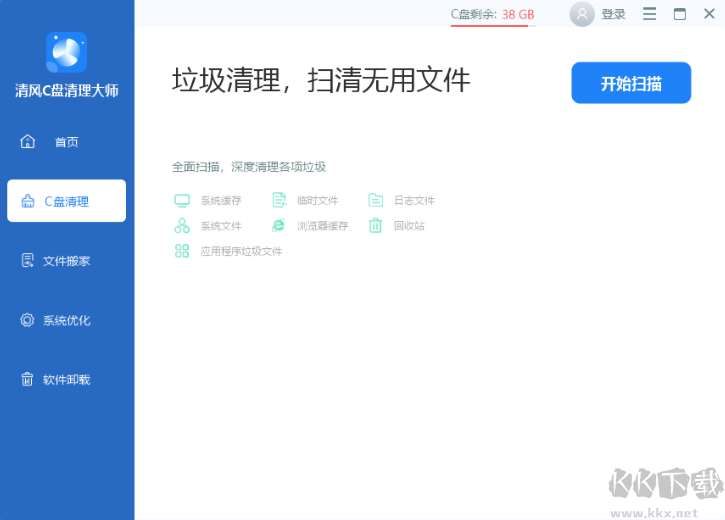Click the 临时文件 label
Screen dimensions: 725x520
click(x=318, y=201)
